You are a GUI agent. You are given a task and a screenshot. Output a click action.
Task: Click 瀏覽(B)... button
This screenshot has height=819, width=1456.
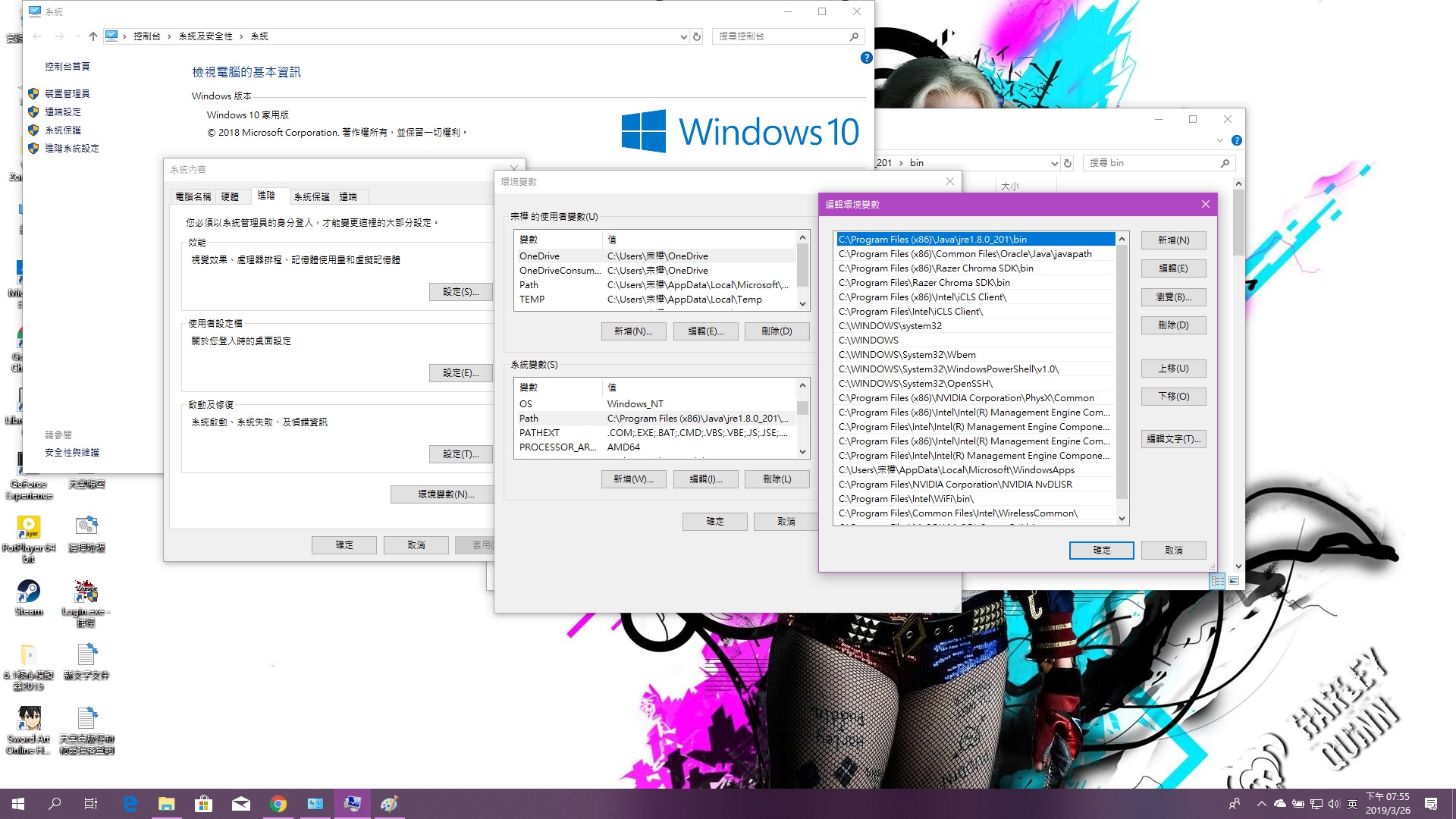click(1173, 297)
